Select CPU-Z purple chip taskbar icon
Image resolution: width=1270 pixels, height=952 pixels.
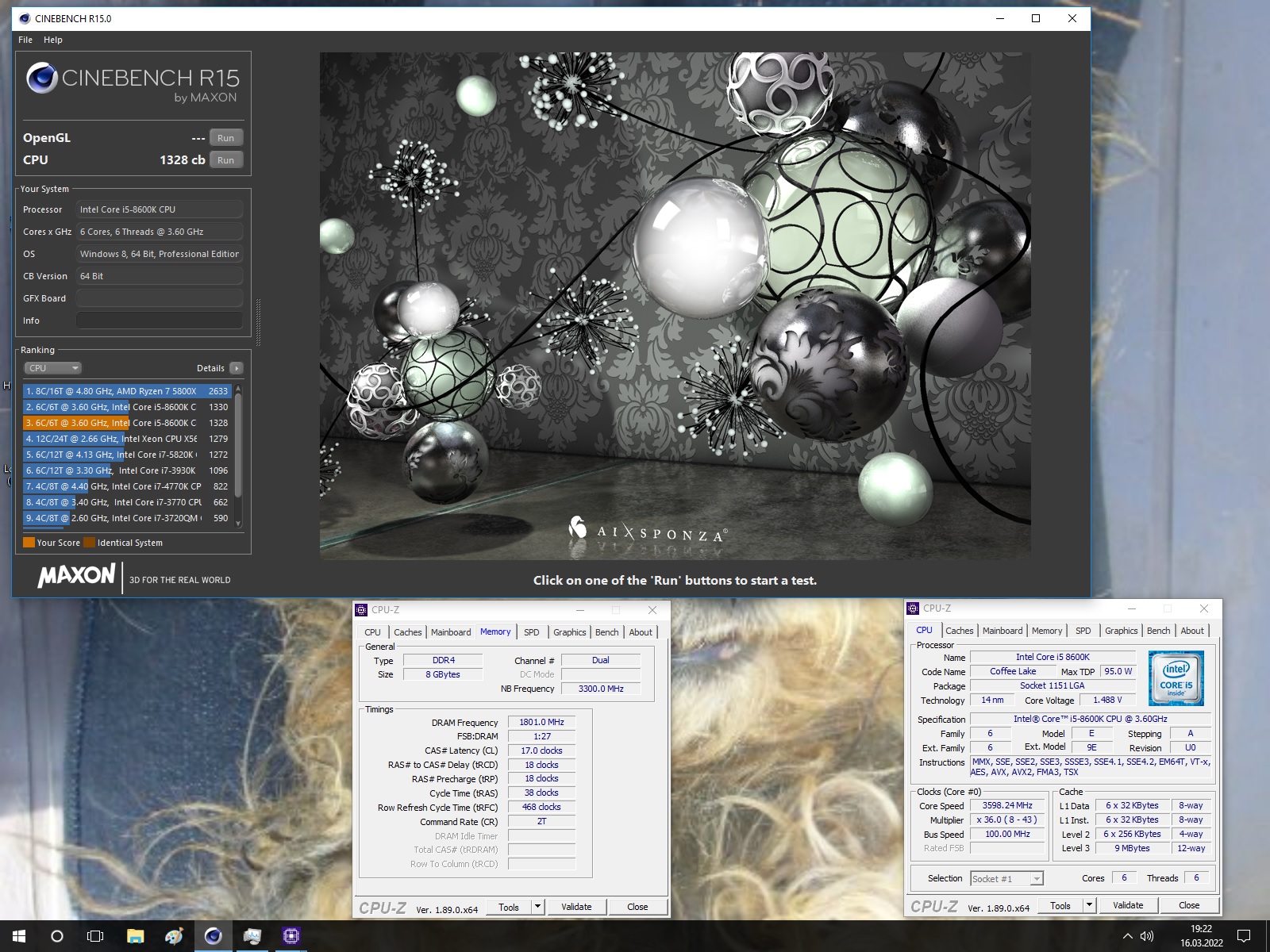(291, 936)
